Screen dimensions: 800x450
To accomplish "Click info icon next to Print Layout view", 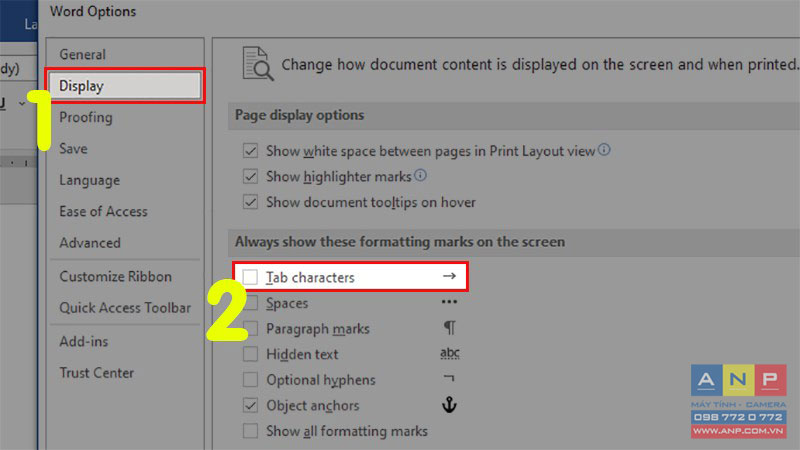I will [x=604, y=149].
